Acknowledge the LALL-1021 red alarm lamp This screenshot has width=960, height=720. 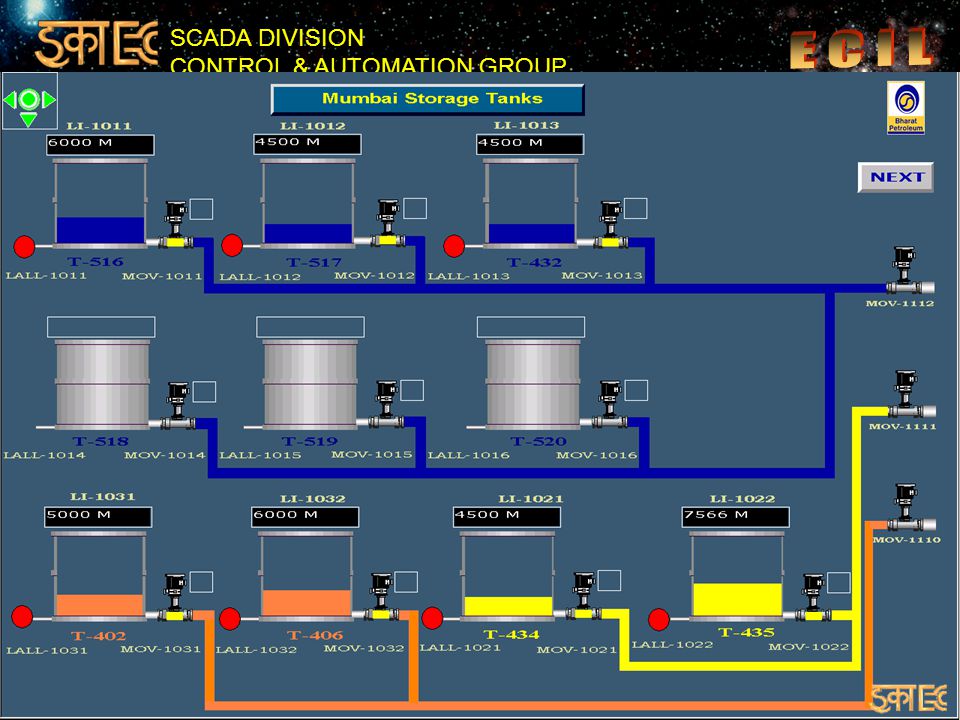tap(432, 618)
